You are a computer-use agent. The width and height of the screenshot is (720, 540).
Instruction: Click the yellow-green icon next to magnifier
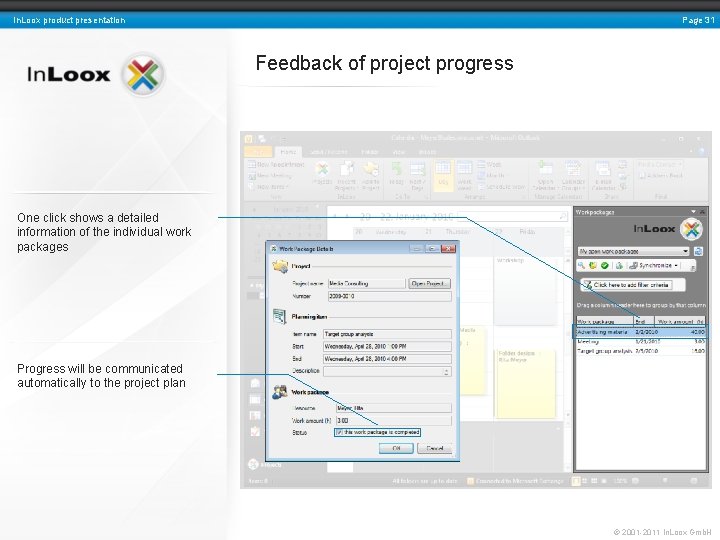[593, 265]
